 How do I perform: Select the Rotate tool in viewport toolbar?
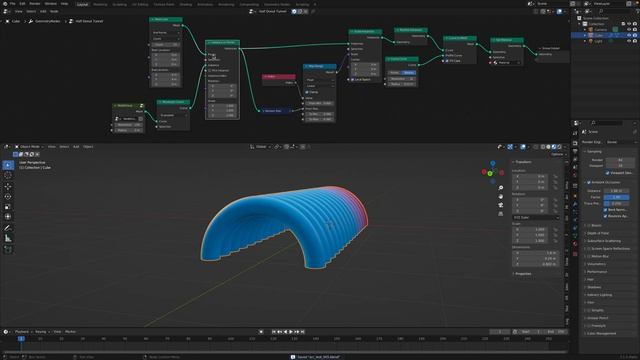coord(8,196)
